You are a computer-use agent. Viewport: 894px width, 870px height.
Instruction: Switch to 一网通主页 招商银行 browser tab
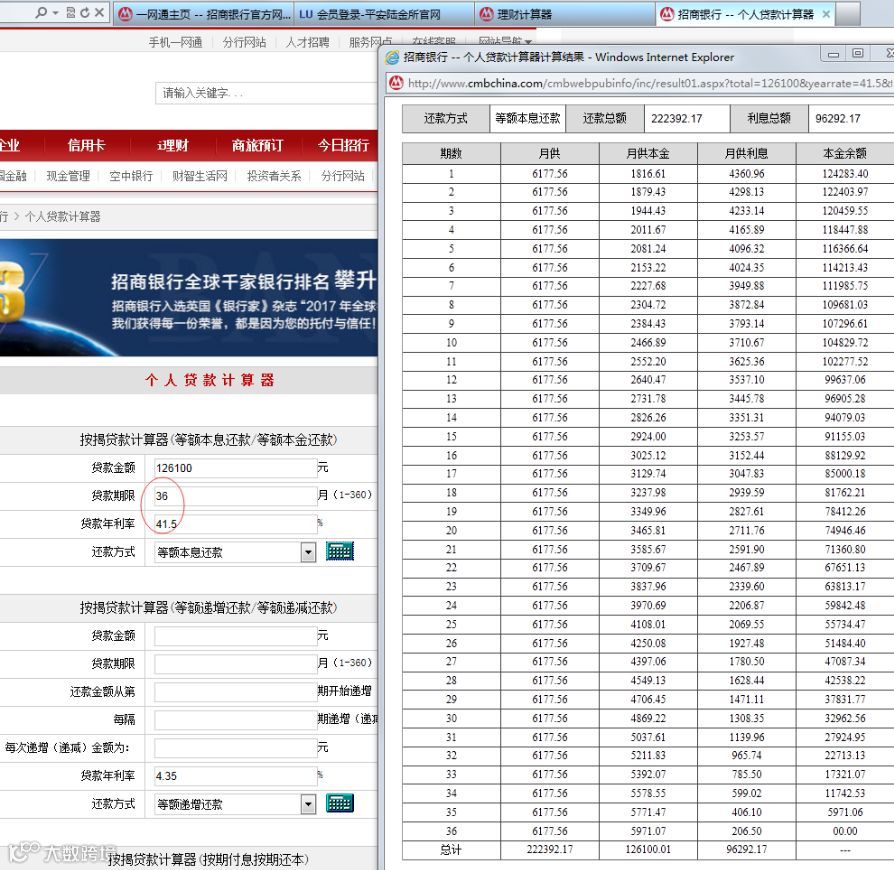point(204,14)
